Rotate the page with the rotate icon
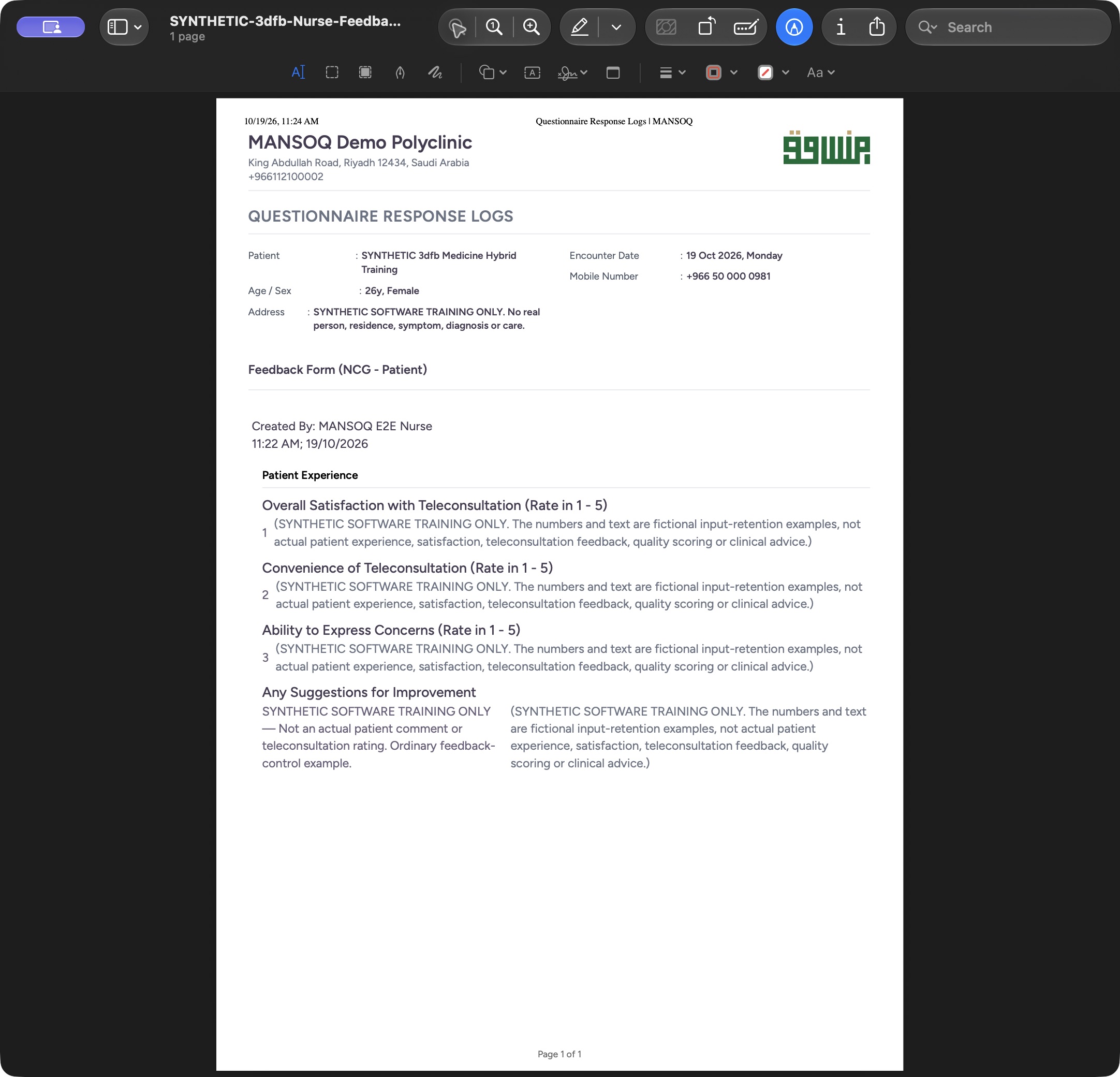The image size is (1120, 1077). coord(707,27)
